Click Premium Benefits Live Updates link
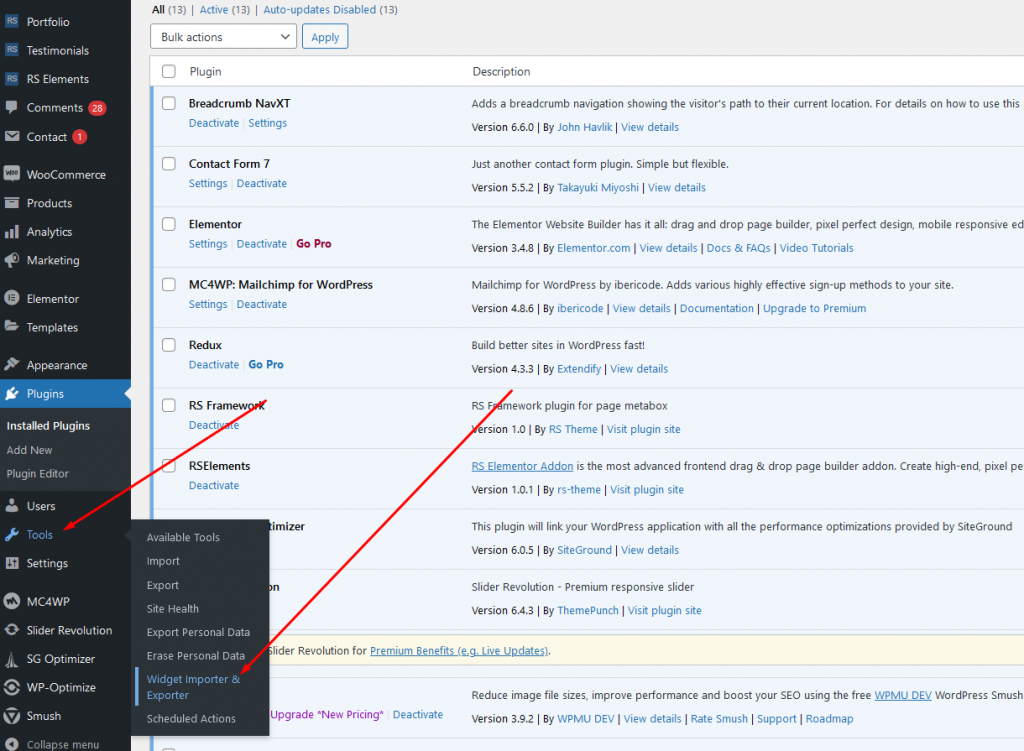 [x=458, y=650]
